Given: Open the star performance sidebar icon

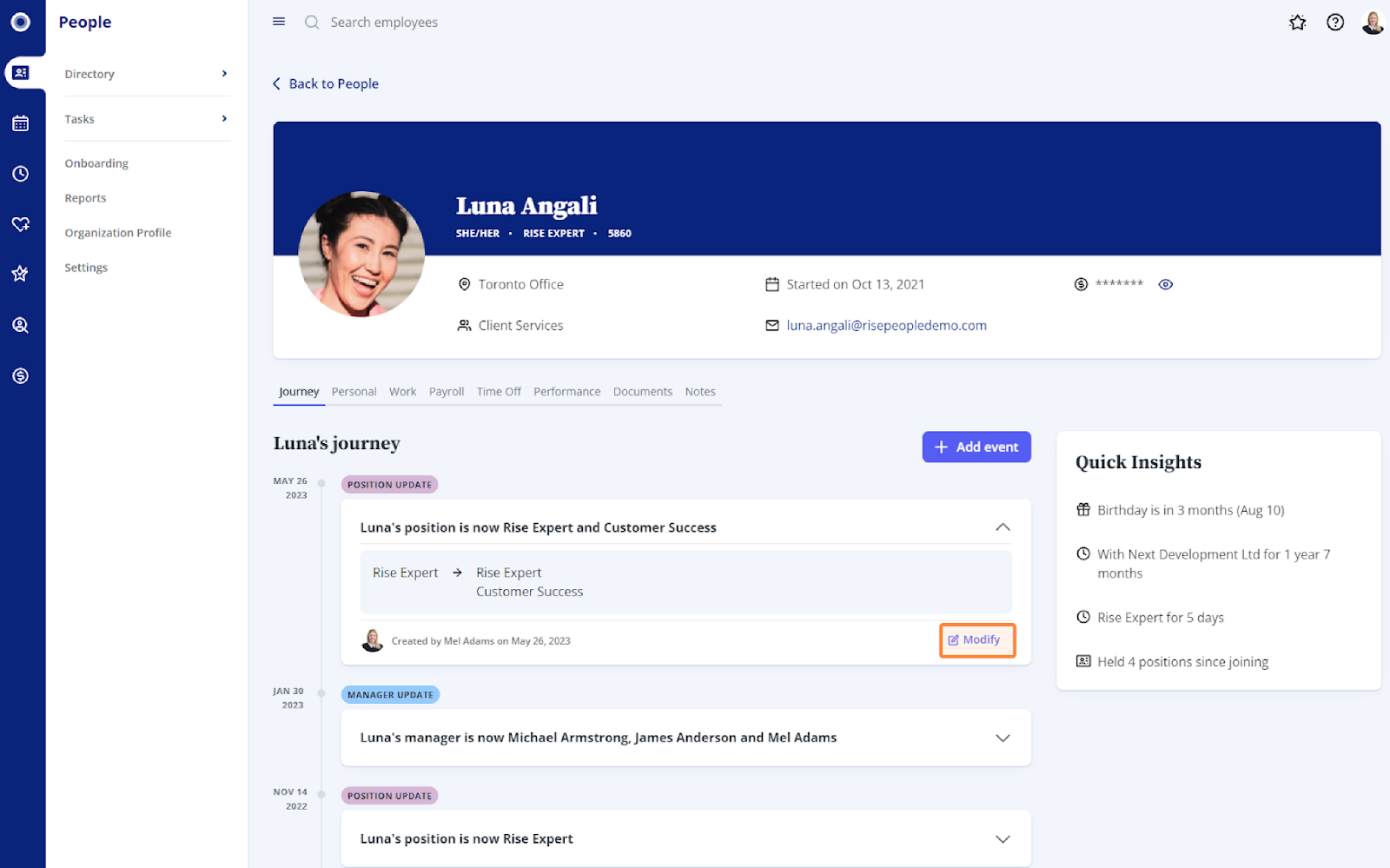Looking at the screenshot, I should pyautogui.click(x=21, y=274).
